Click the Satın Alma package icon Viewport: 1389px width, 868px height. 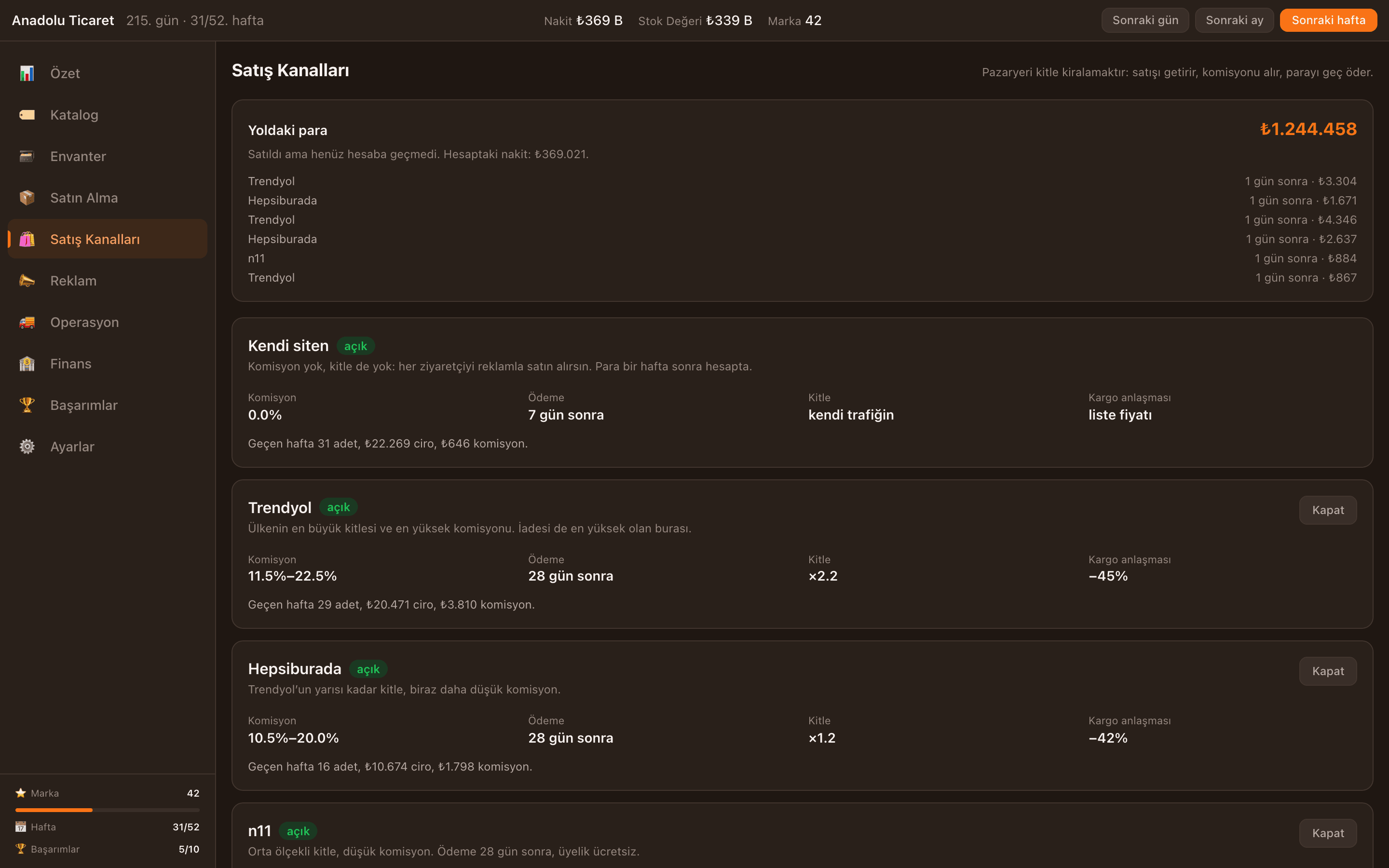(27, 198)
